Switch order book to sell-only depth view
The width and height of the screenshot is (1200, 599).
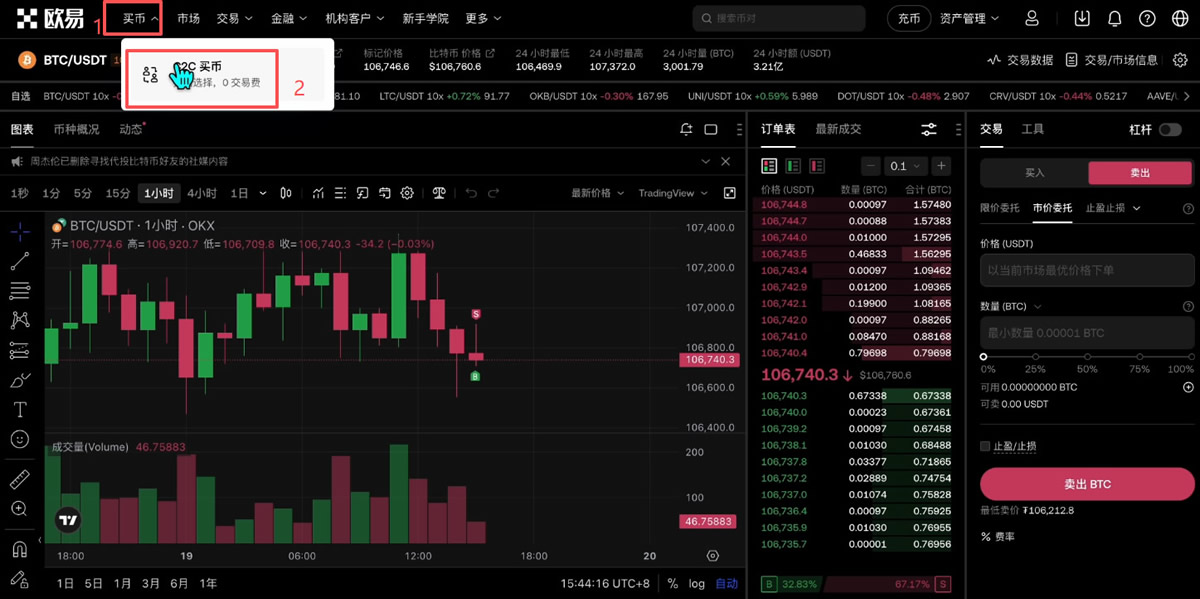(815, 165)
